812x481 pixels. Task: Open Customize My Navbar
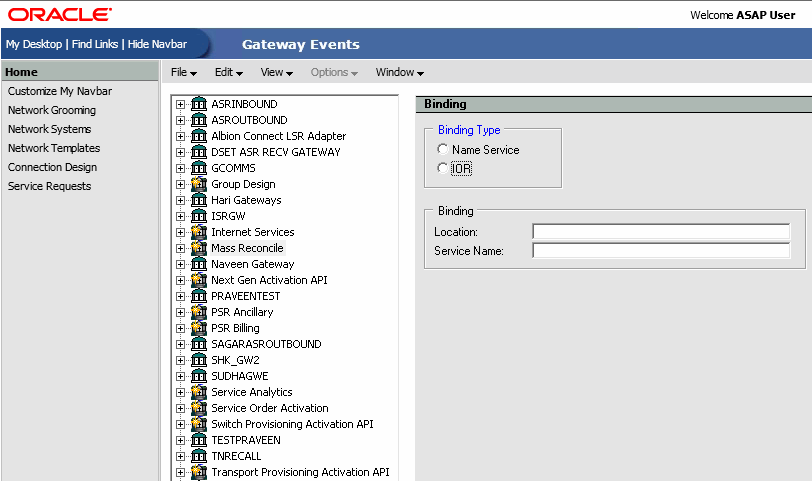(x=60, y=91)
